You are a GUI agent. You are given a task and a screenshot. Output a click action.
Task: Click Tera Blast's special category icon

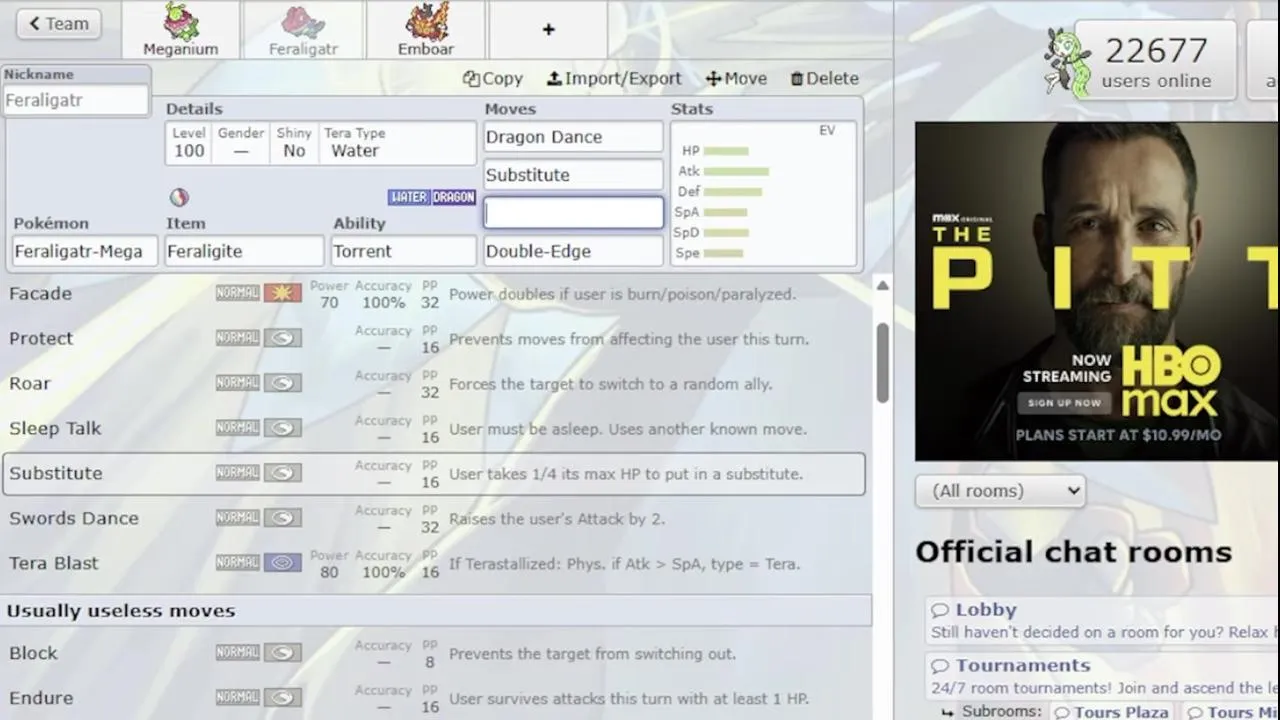click(x=283, y=563)
